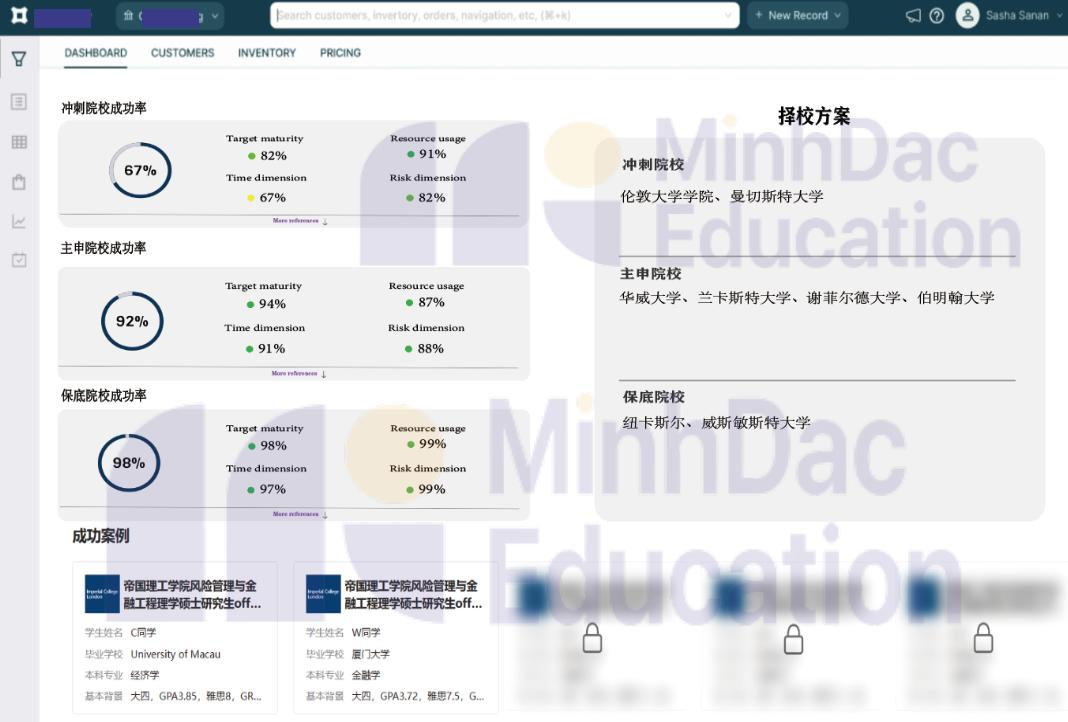This screenshot has height=722, width=1068.
Task: Click the 冲刺院校 label in plan panel
Action: [x=653, y=165]
